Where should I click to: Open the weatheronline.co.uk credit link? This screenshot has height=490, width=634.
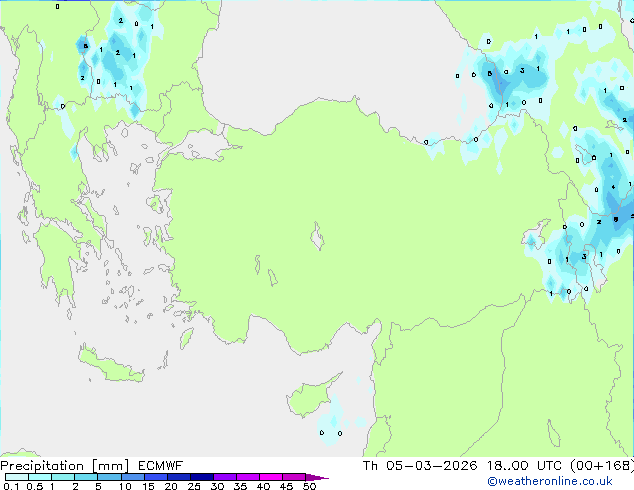[550, 481]
